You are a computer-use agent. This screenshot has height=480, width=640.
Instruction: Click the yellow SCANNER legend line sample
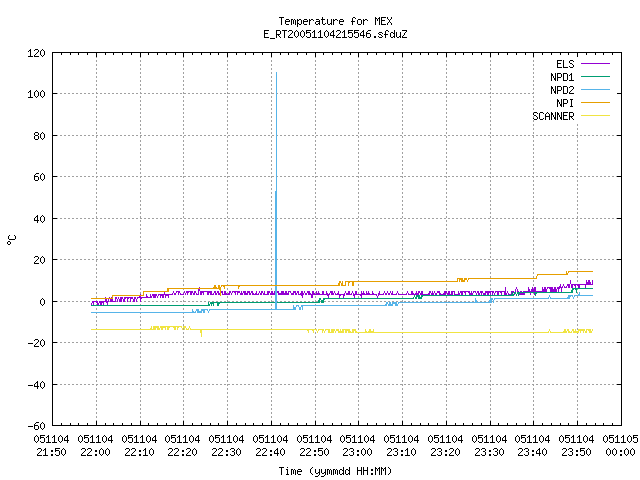click(596, 116)
